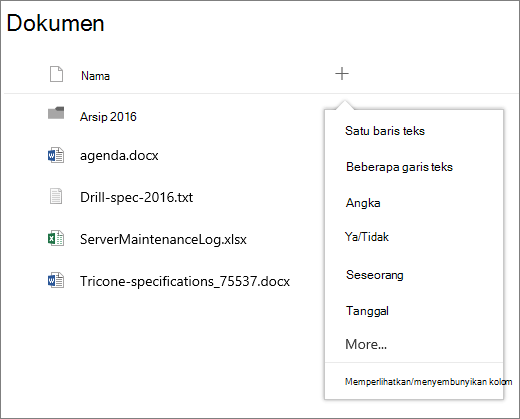520x419 pixels.
Task: Open Tricone-specifications_75537.docx file
Action: click(x=185, y=282)
